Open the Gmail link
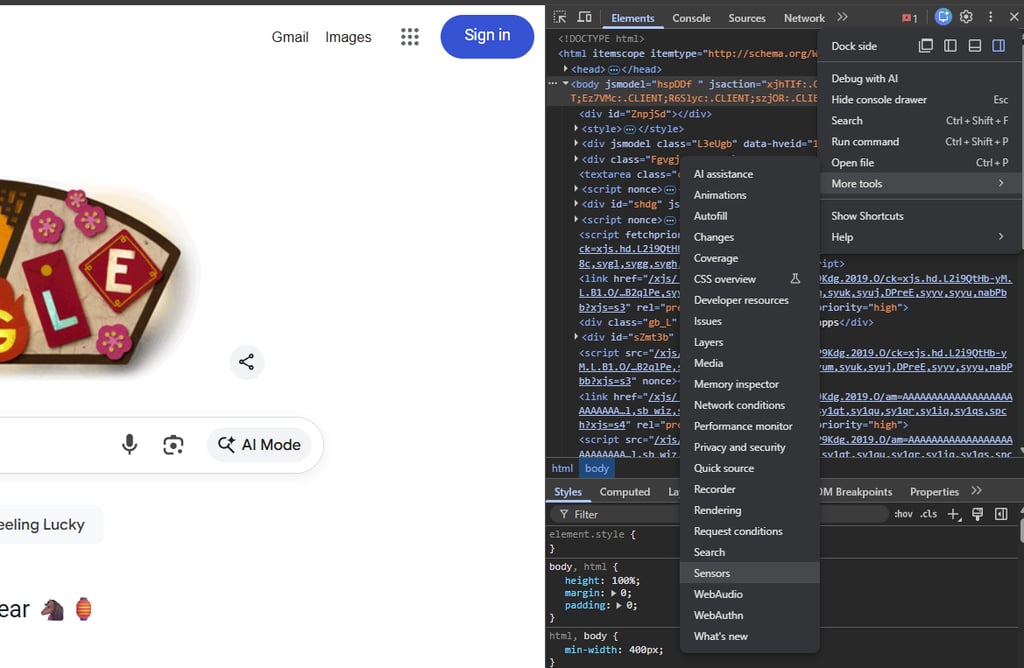 click(x=290, y=37)
